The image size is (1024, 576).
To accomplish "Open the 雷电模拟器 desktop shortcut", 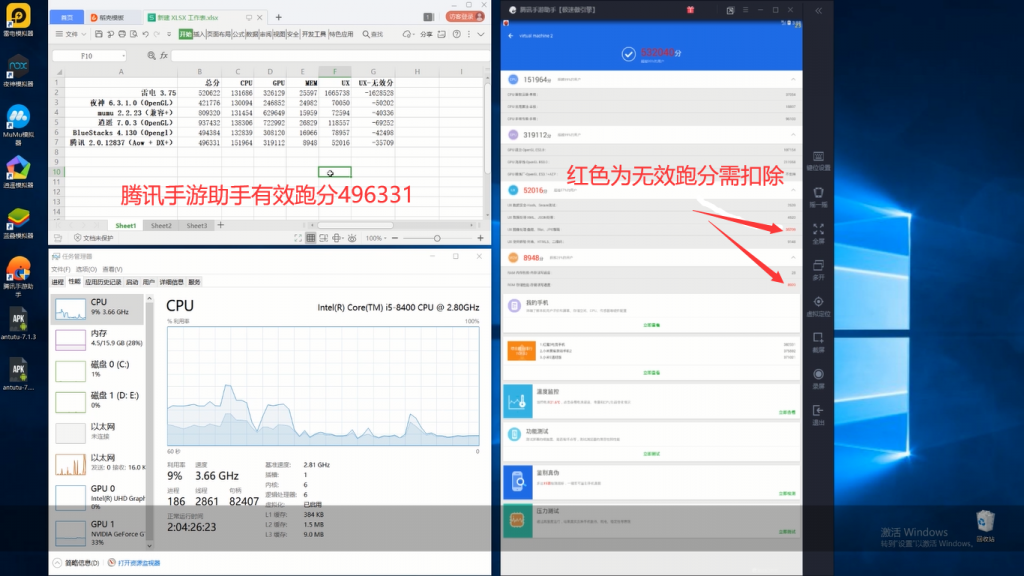I will tap(18, 20).
